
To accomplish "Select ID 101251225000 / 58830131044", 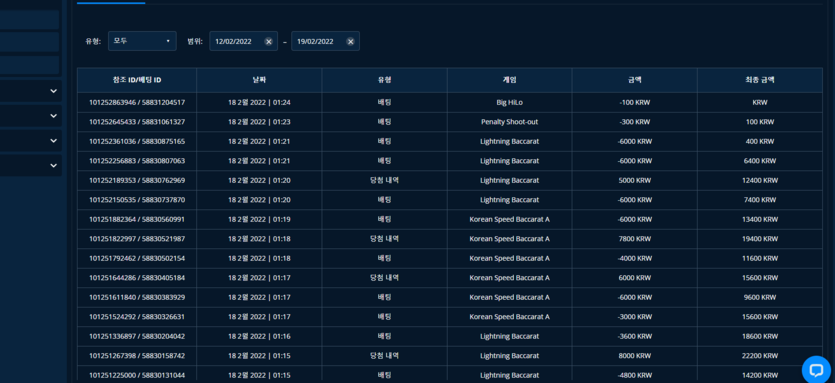I will coord(137,375).
